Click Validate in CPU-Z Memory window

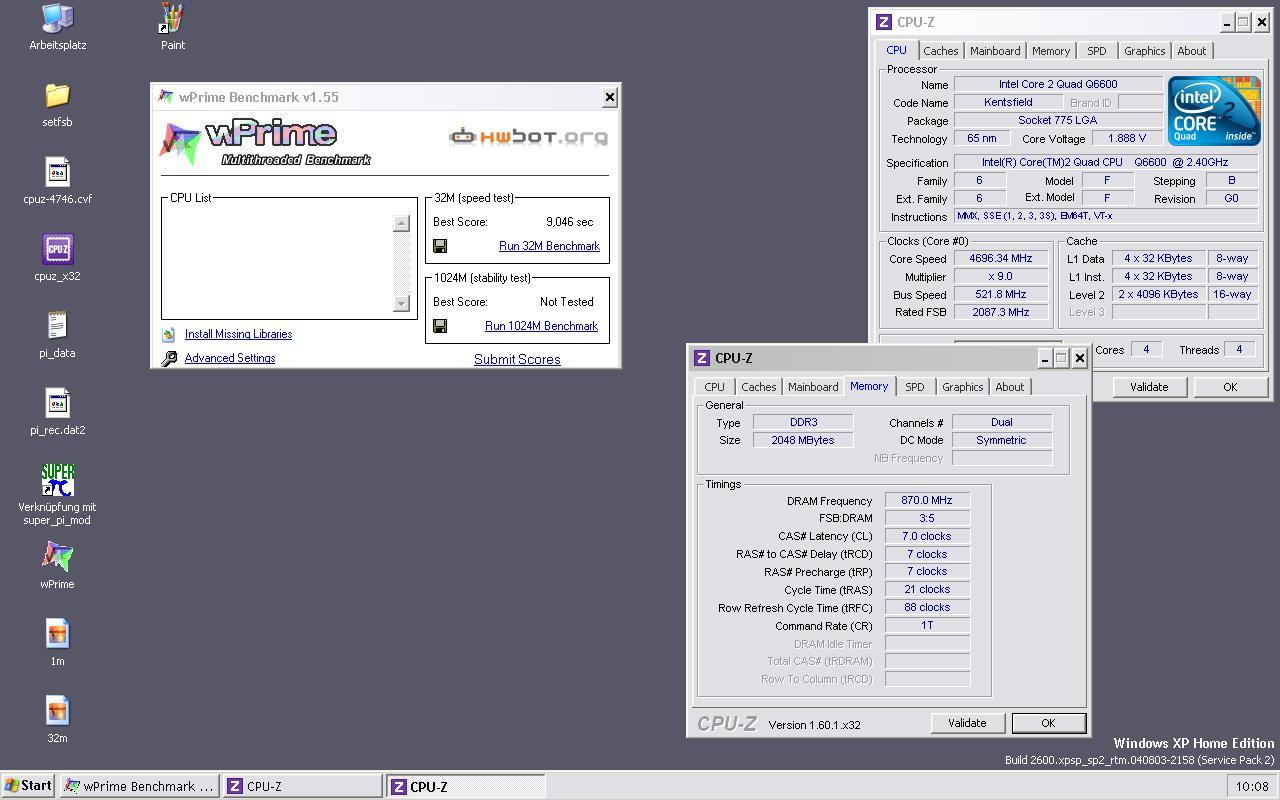click(967, 723)
